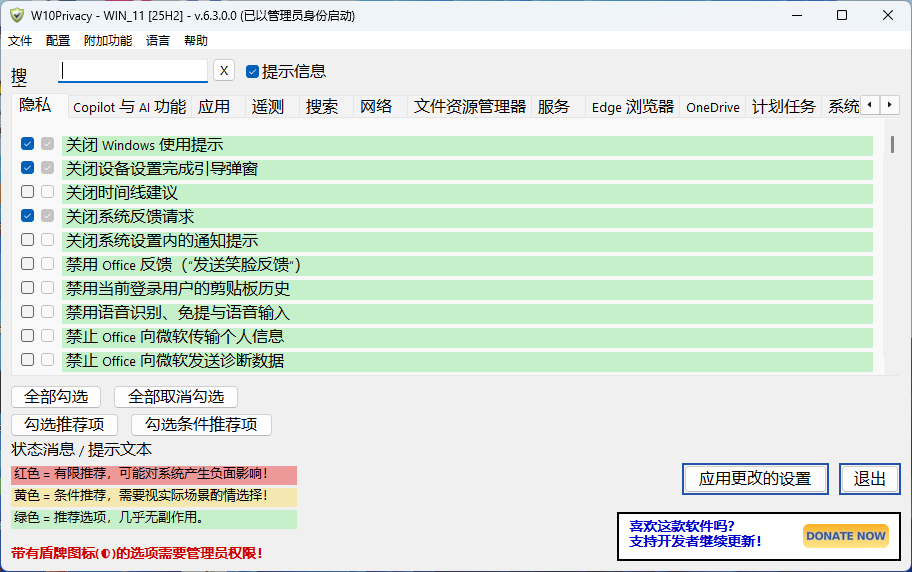The image size is (912, 572).
Task: Check 禁用当前登录用户的剪贴板历史 first checkbox
Action: coord(27,287)
